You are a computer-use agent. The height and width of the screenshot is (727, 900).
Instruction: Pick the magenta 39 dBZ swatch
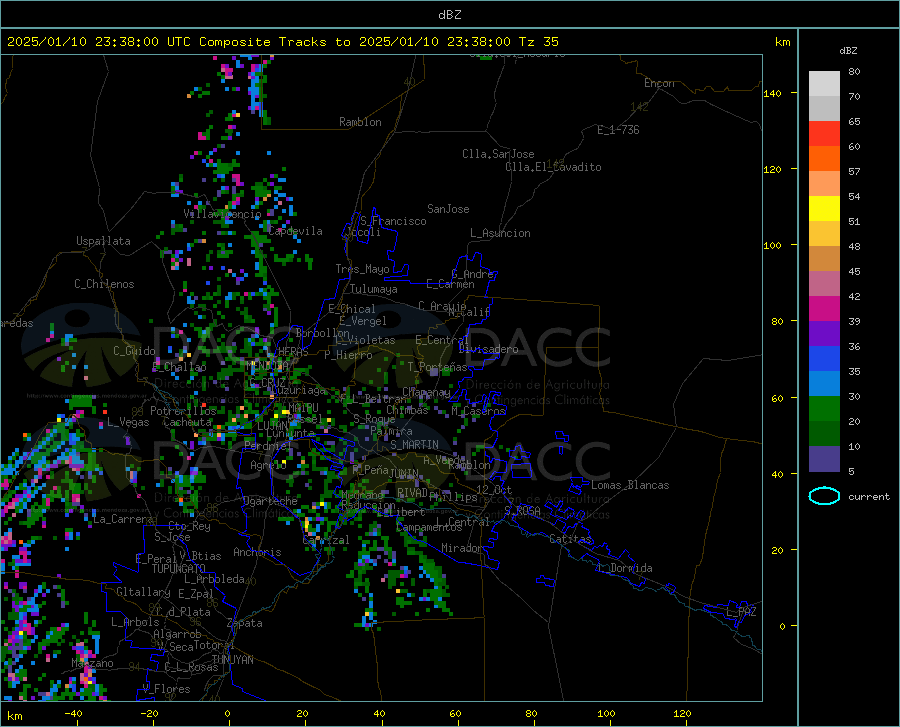pos(824,309)
